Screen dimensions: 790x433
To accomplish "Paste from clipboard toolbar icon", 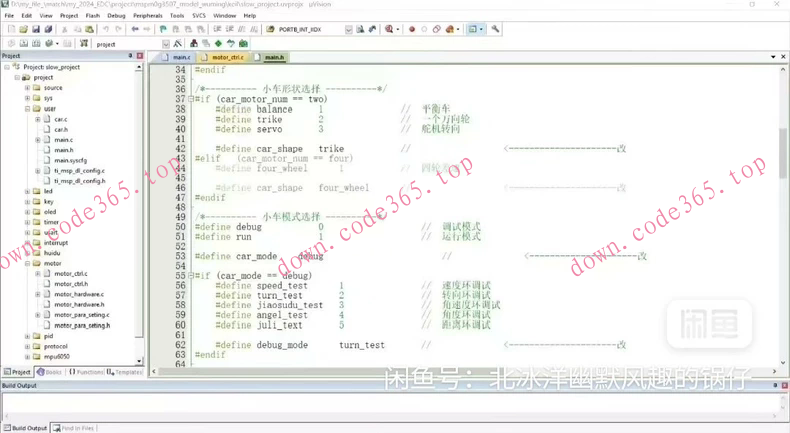I will [89, 29].
